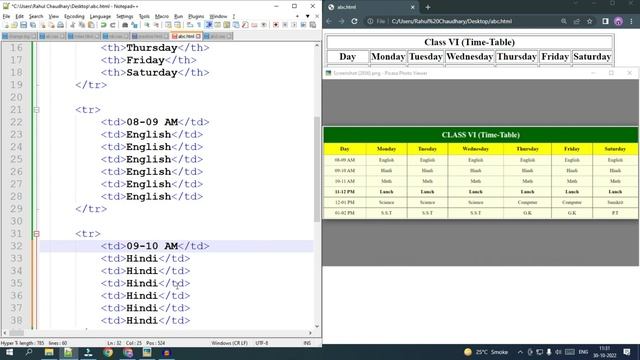Click the UTF-8 encoding in the status bar
Image resolution: width=640 pixels, height=360 pixels.
point(262,343)
